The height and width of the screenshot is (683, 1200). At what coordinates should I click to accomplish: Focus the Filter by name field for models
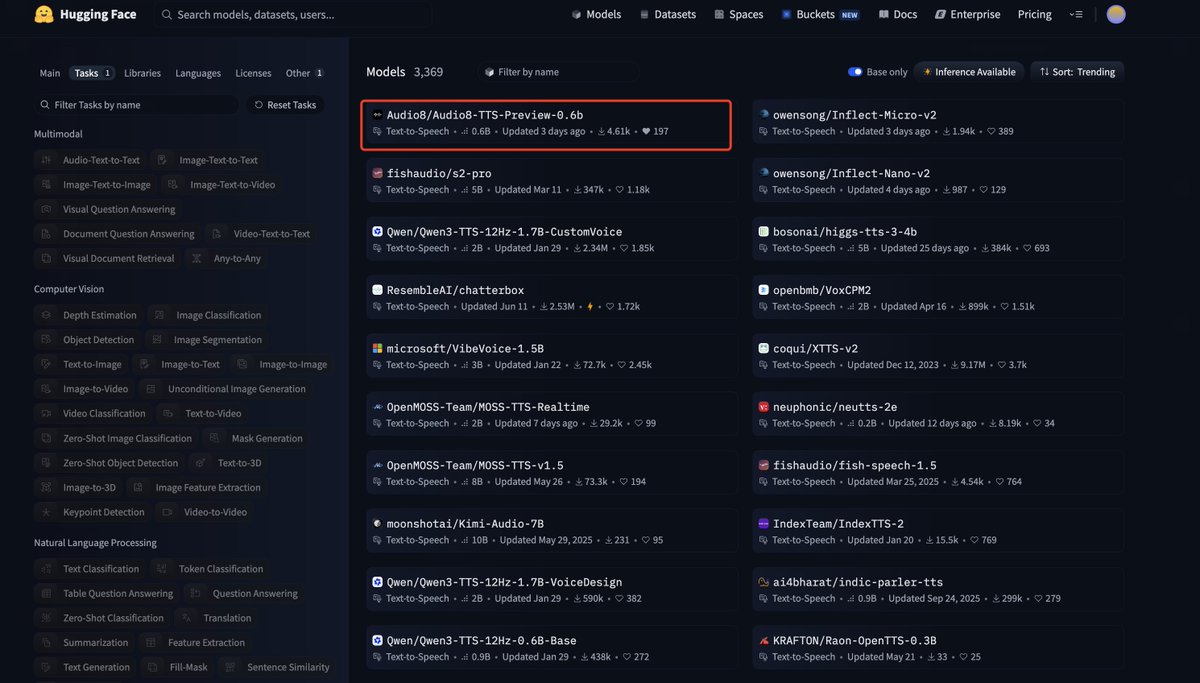pyautogui.click(x=558, y=72)
